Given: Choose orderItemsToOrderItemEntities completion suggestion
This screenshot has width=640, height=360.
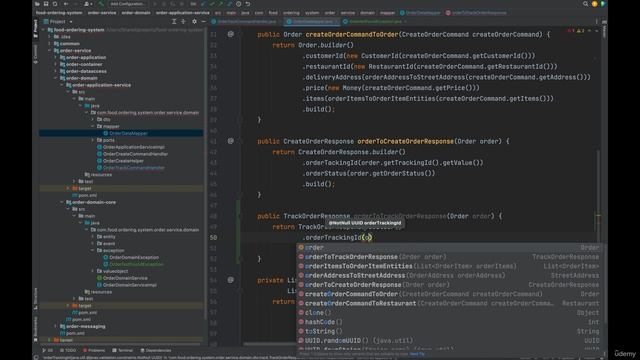Looking at the screenshot, I should click(450, 266).
